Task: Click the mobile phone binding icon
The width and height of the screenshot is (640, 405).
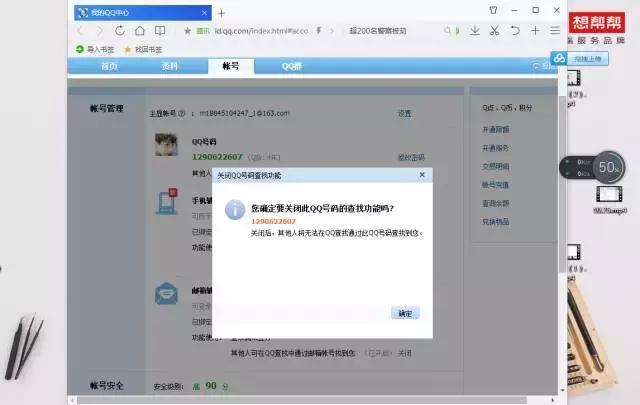Action: (x=167, y=202)
